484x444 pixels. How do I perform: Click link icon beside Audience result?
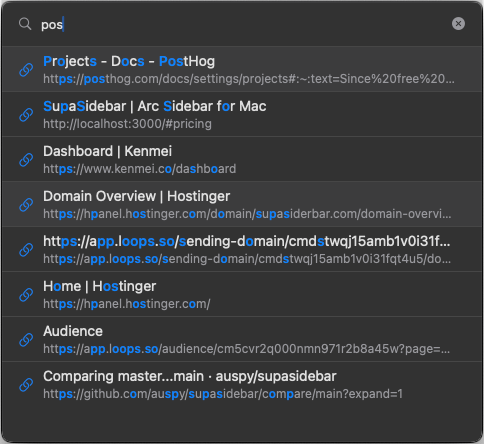26,340
